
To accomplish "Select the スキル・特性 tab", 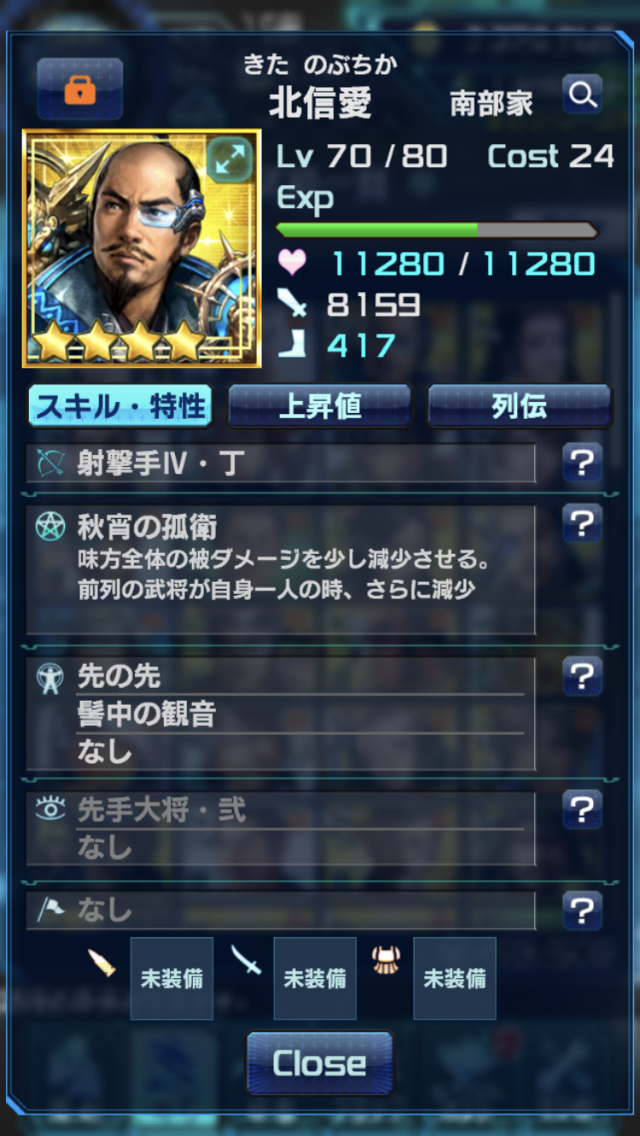I will pyautogui.click(x=120, y=406).
